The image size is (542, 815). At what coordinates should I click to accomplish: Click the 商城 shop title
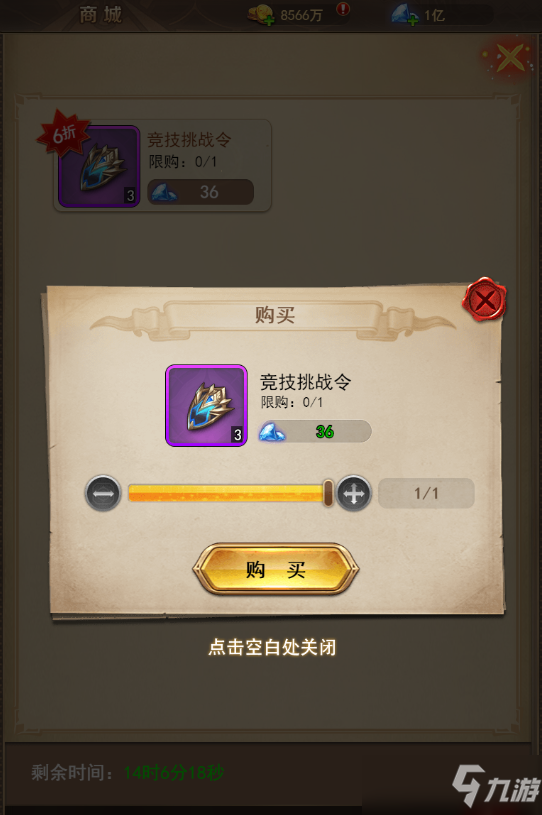click(101, 15)
